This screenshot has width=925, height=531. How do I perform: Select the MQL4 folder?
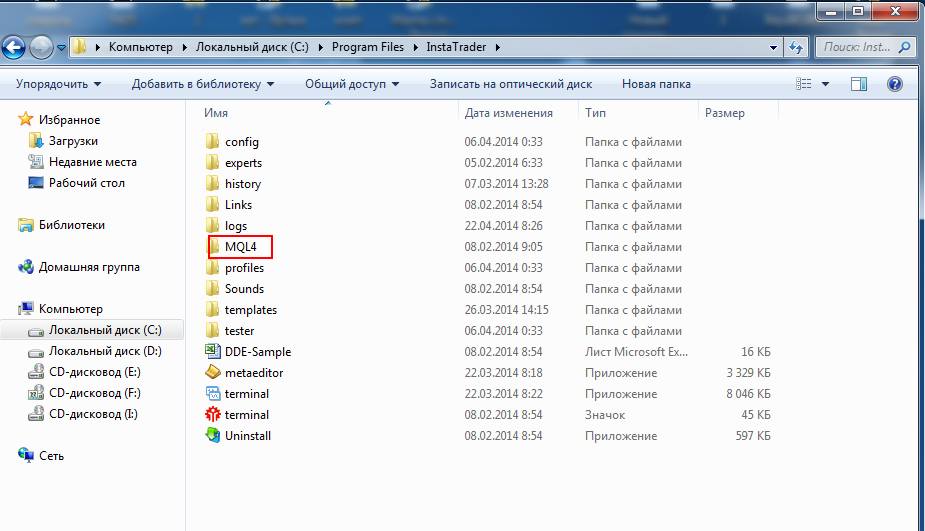pos(240,247)
